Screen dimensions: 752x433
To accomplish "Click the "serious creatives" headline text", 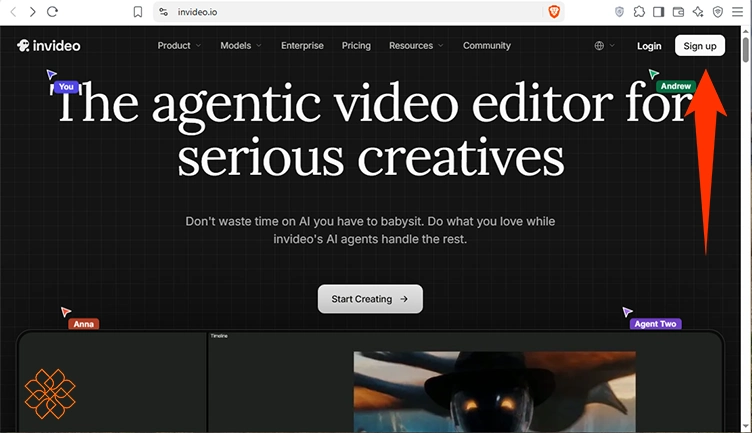I will pos(371,158).
